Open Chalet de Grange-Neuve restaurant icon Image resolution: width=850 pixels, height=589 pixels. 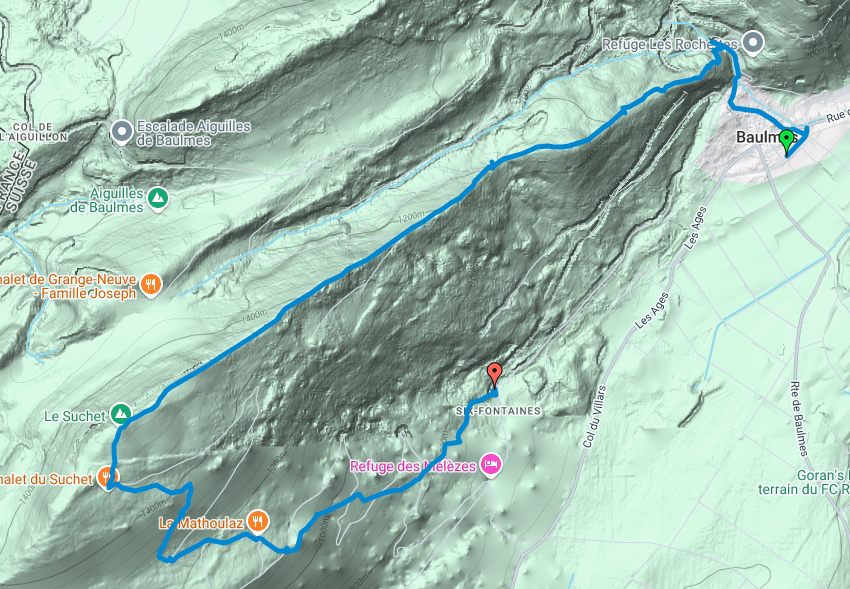tap(151, 284)
